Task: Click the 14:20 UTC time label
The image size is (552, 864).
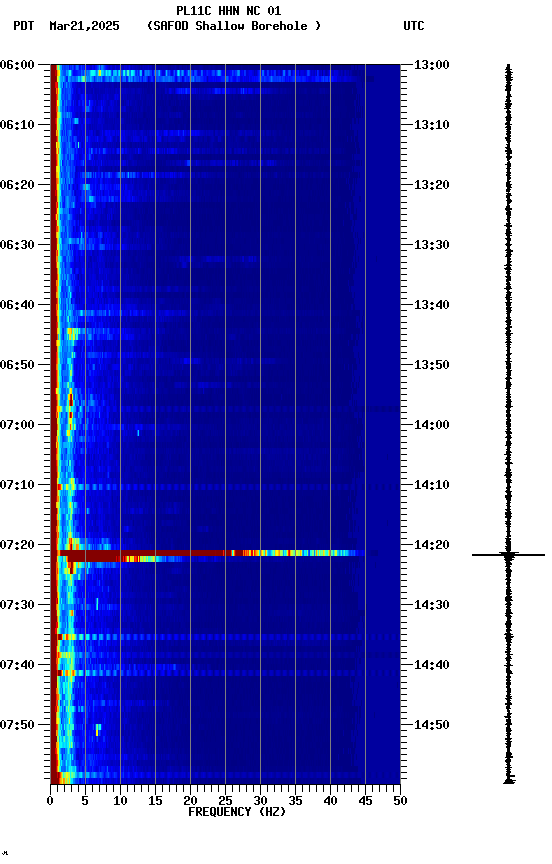Action: pos(432,545)
